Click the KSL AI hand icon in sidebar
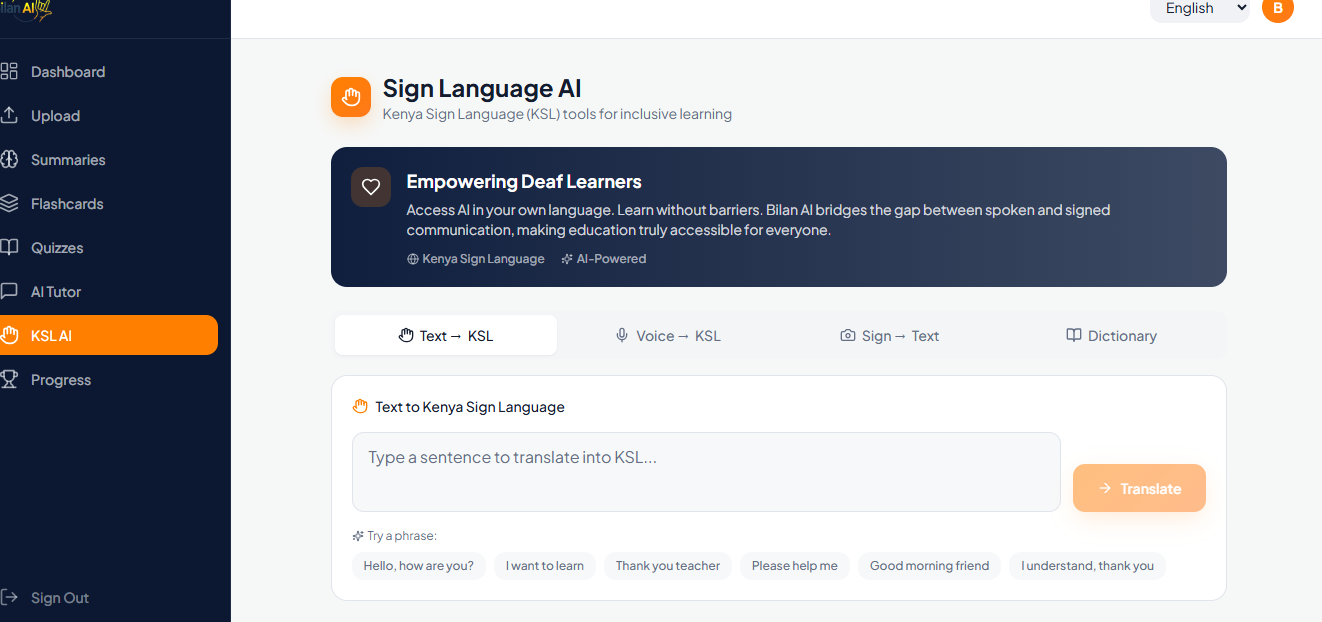This screenshot has width=1322, height=622. pyautogui.click(x=9, y=335)
